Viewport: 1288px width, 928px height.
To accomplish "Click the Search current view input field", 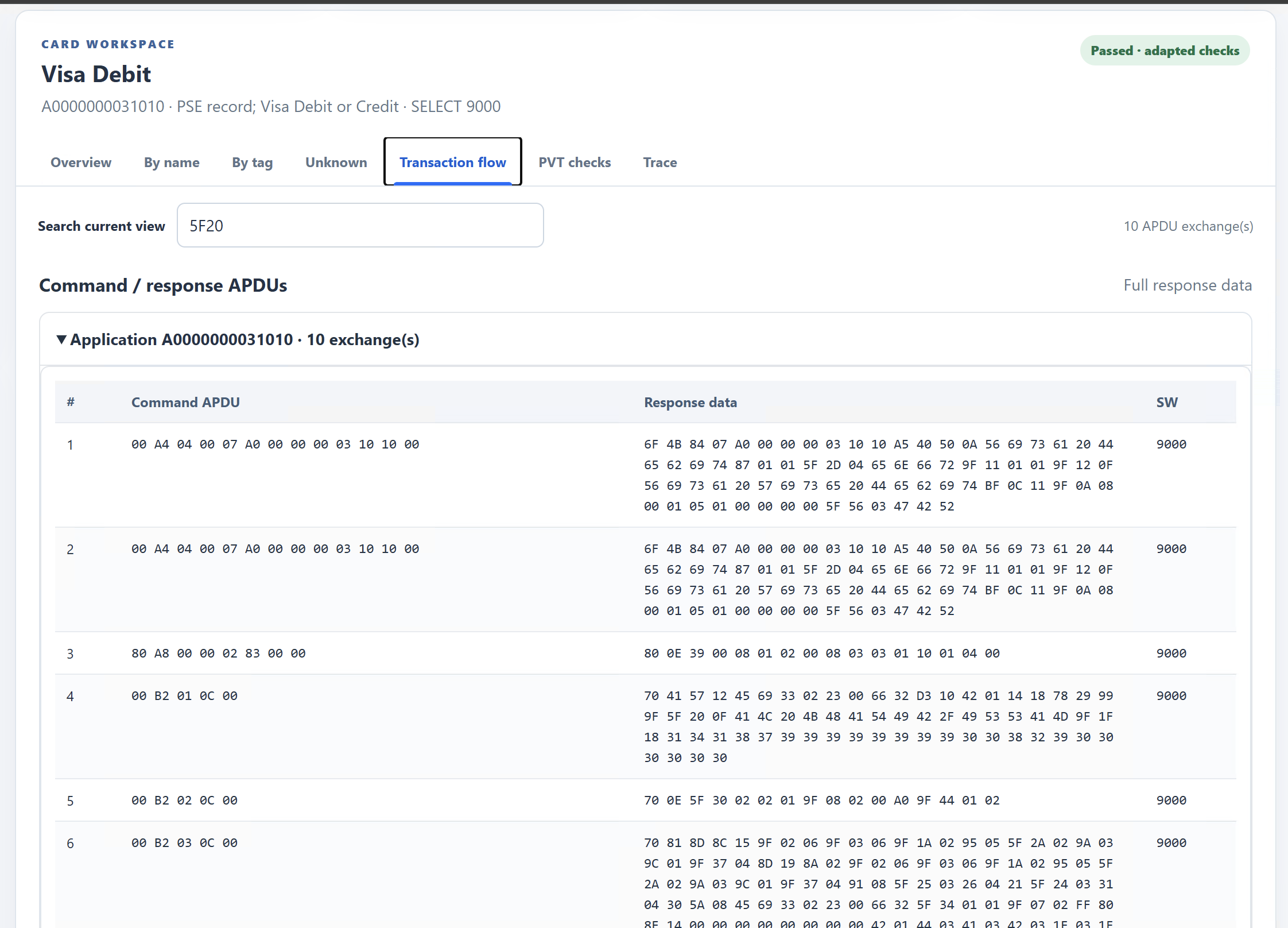I will [360, 226].
